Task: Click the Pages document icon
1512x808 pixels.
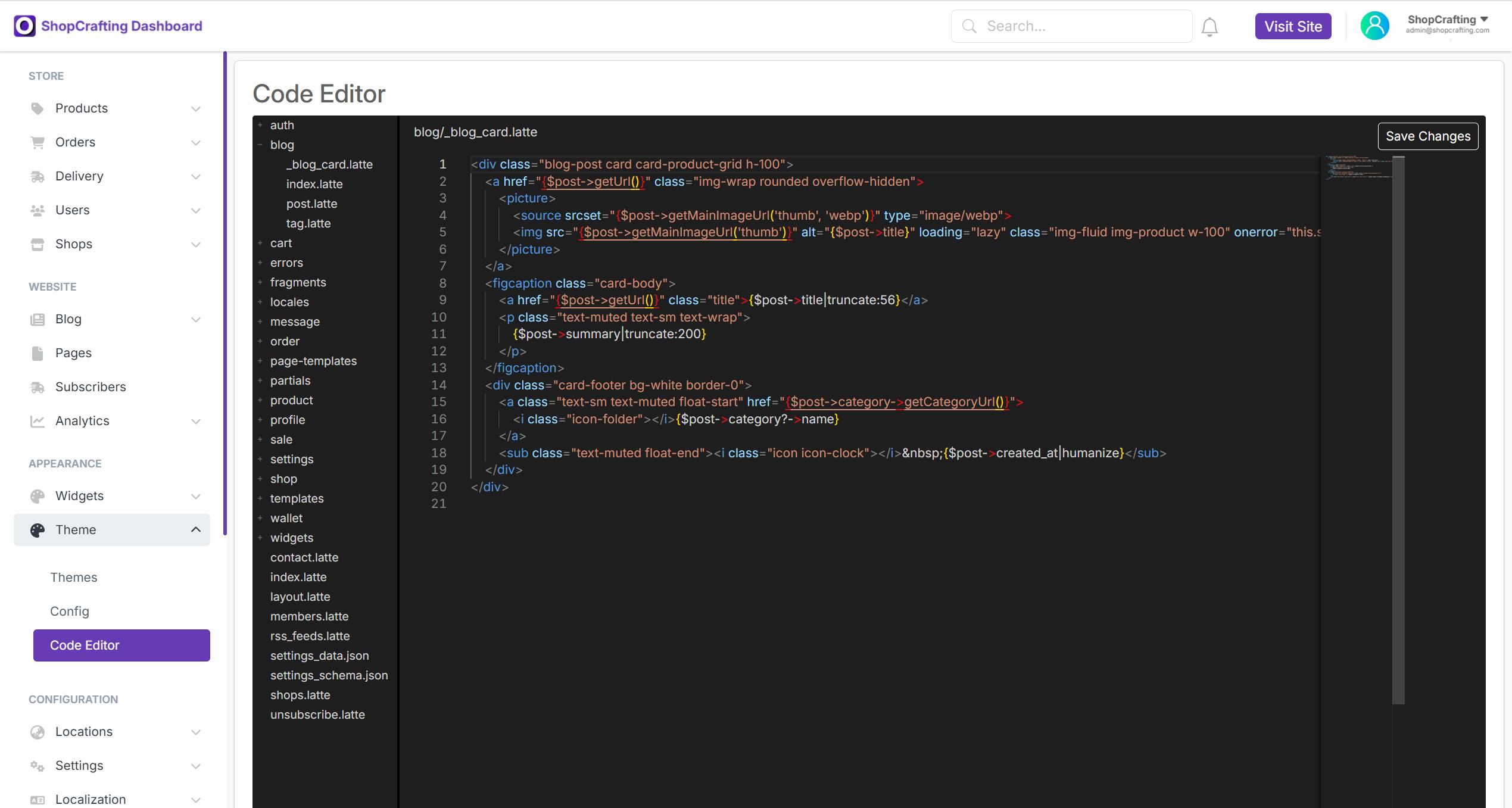Action: (37, 353)
